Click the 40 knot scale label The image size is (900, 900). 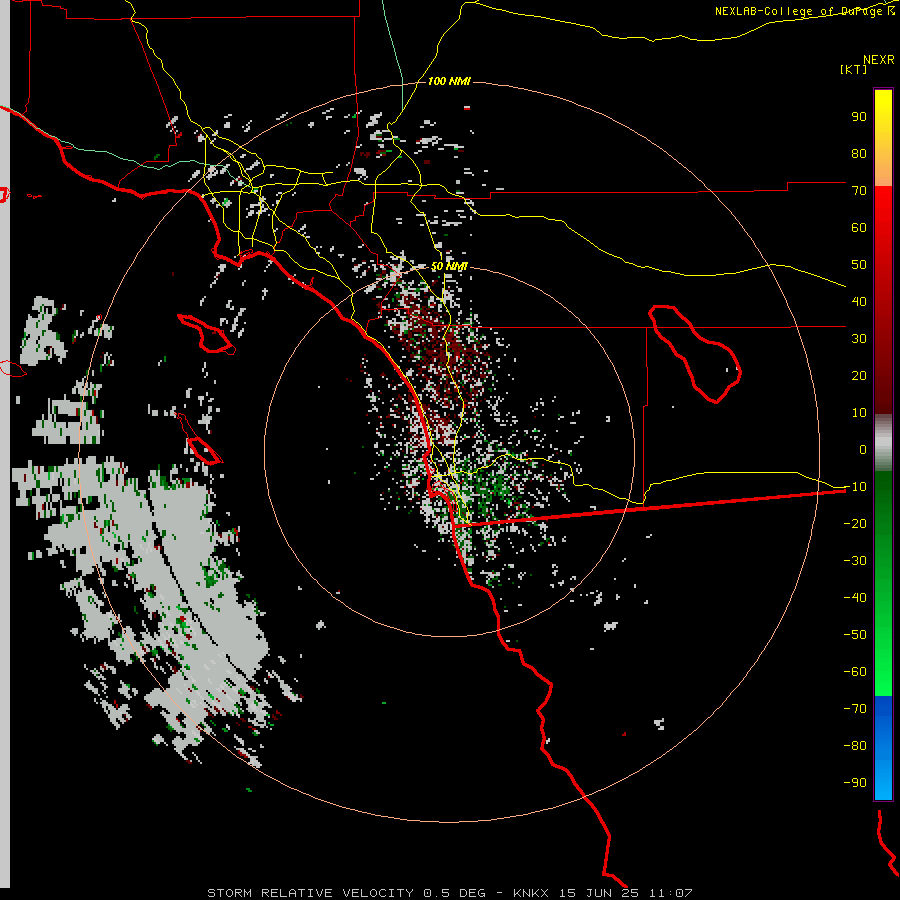coord(859,301)
